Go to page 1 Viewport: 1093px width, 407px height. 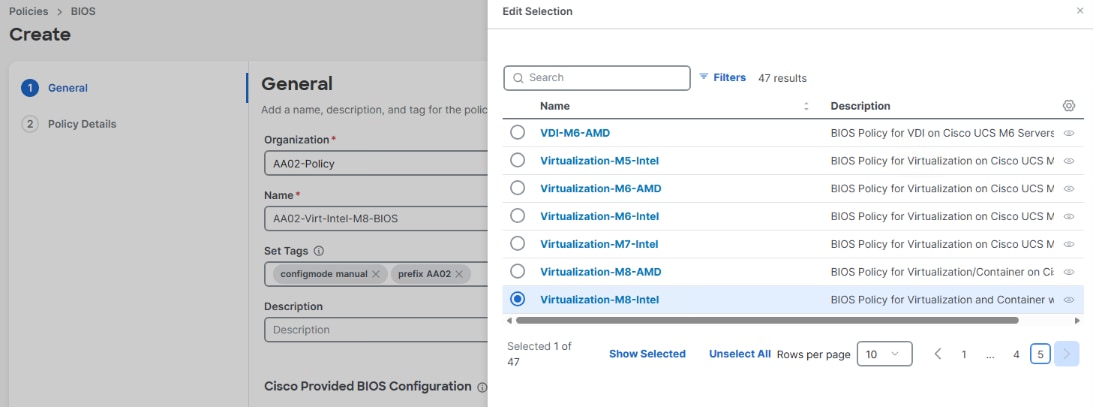click(x=964, y=355)
